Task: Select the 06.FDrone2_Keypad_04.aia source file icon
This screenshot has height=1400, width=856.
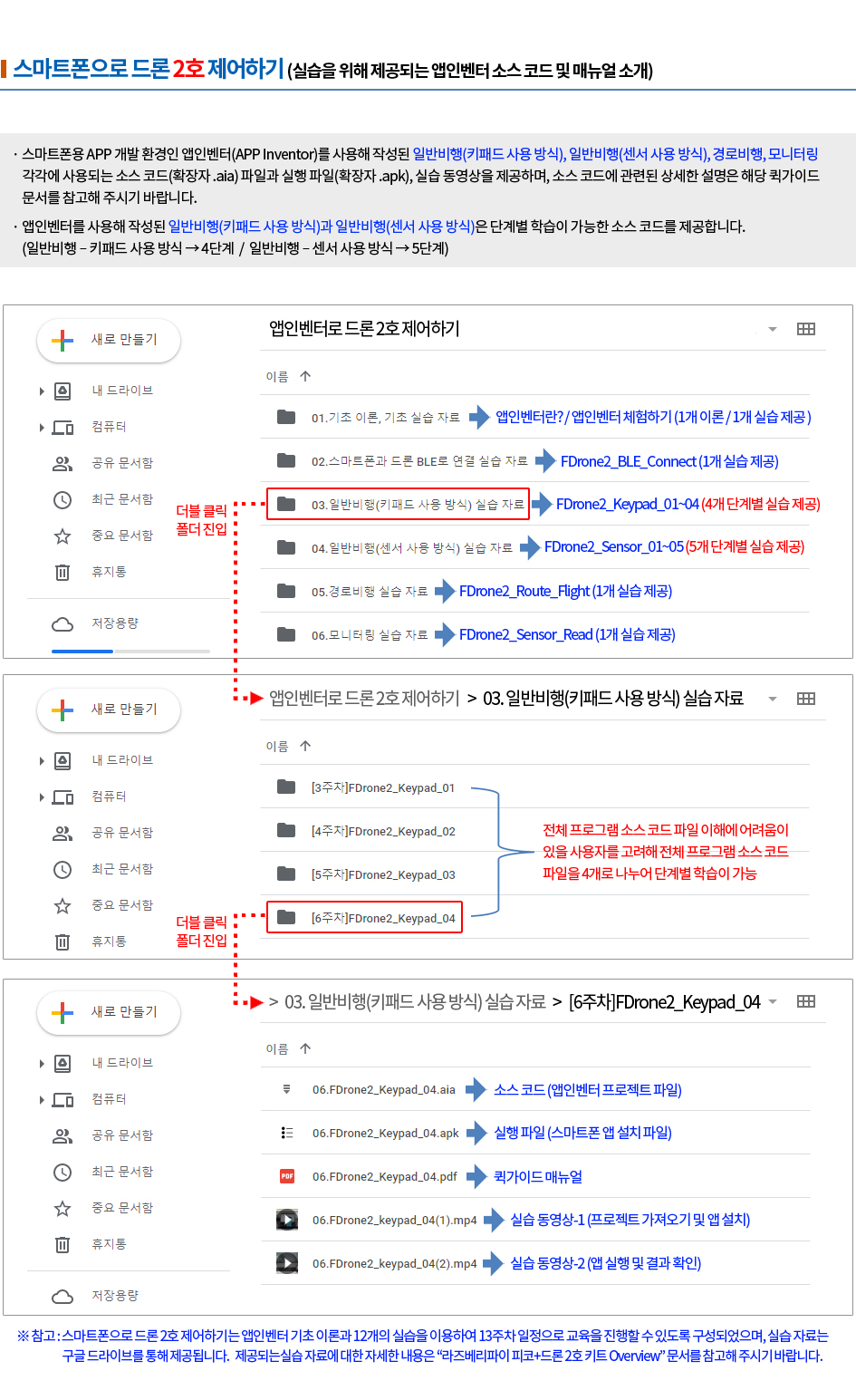Action: click(287, 1089)
